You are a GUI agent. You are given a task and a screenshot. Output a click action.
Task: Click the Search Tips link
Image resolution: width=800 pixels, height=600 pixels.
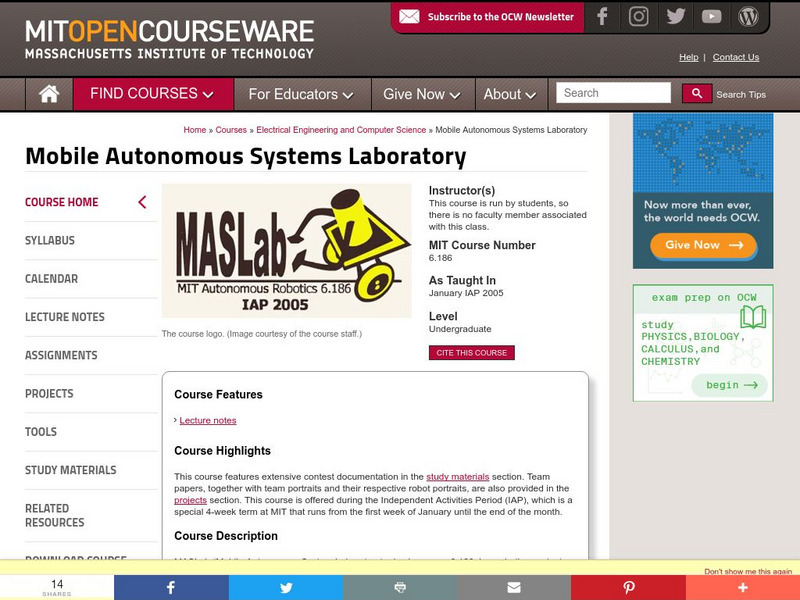[741, 94]
